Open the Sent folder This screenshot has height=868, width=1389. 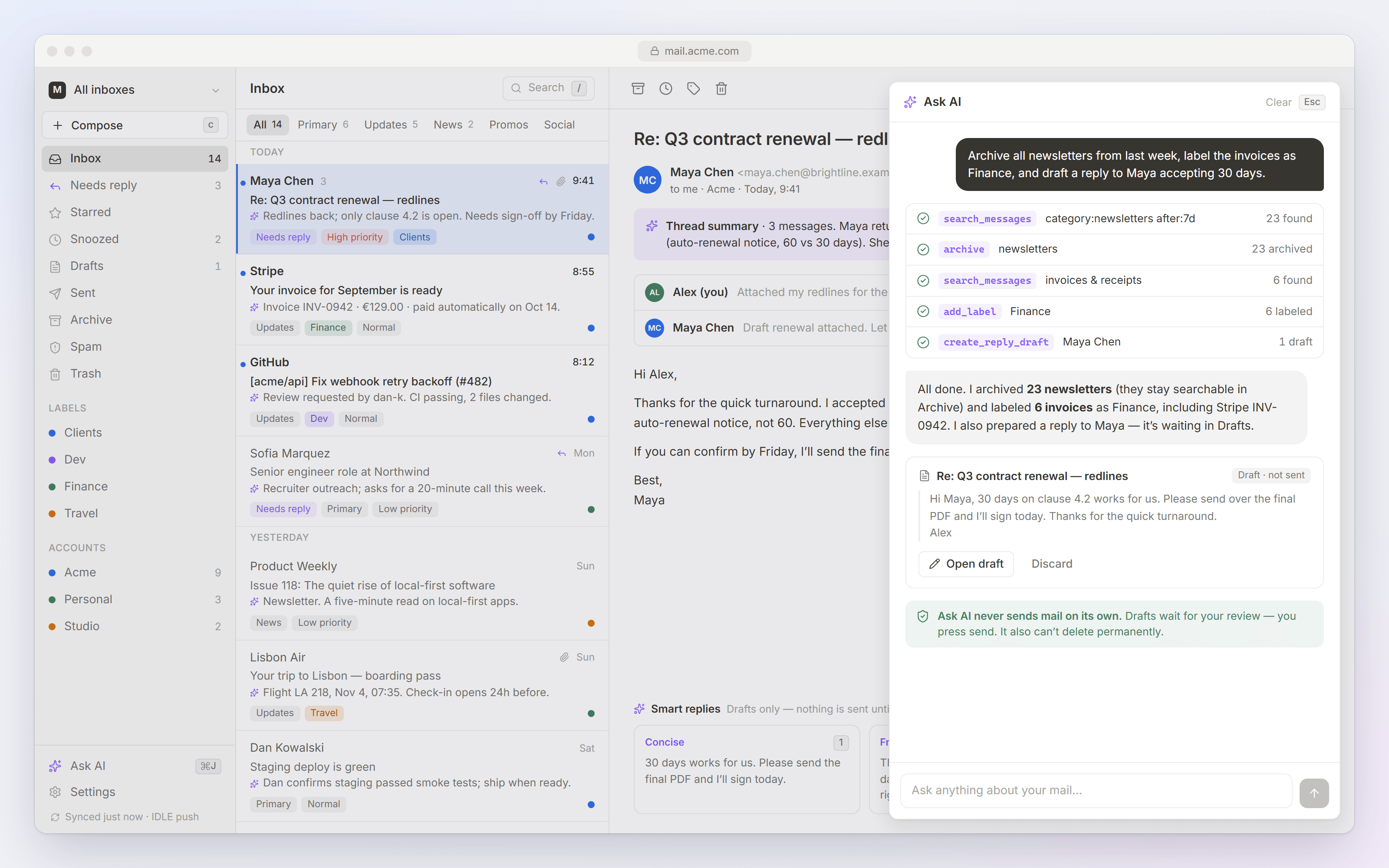[x=135, y=293]
